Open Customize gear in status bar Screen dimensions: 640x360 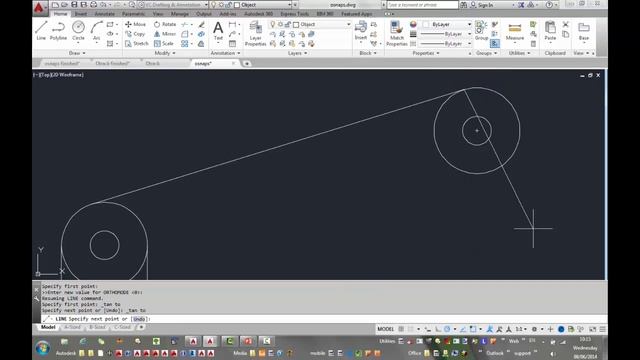pos(534,329)
